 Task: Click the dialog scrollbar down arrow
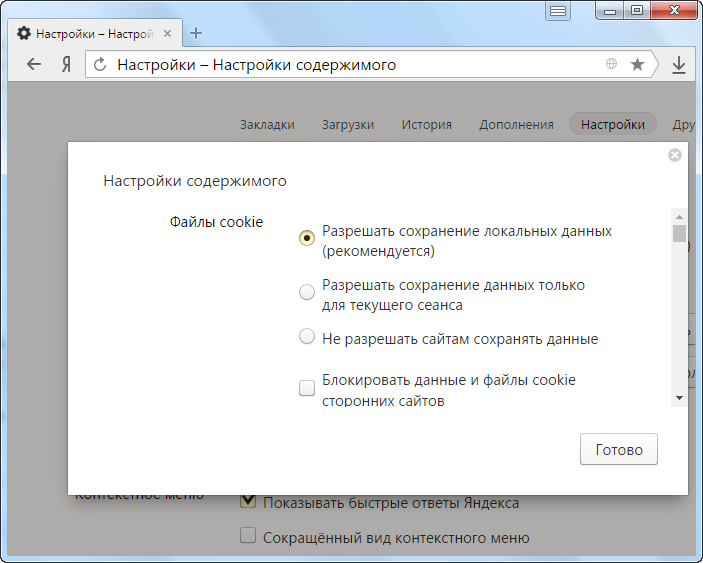pyautogui.click(x=679, y=398)
